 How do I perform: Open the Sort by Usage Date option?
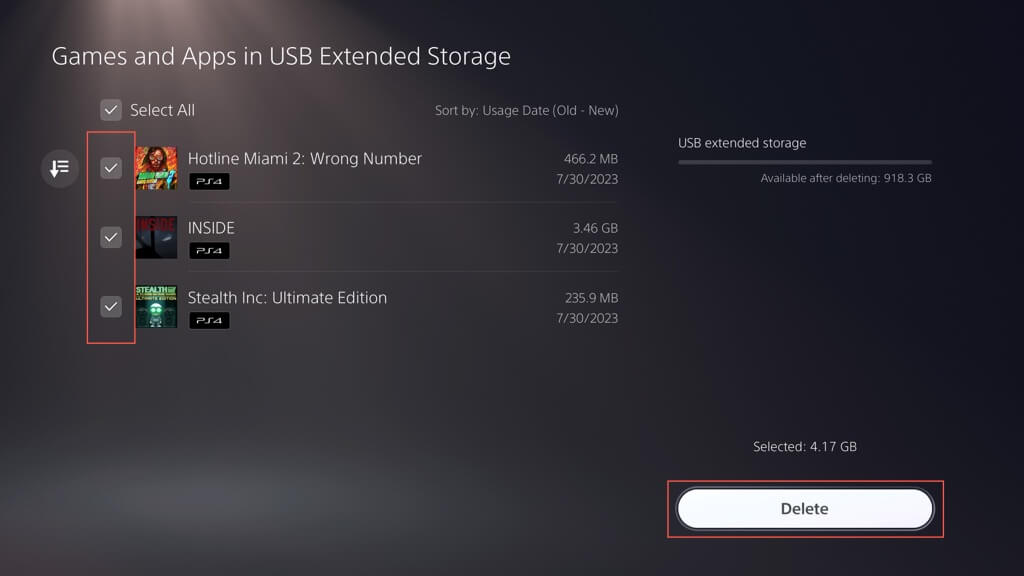[x=526, y=110]
